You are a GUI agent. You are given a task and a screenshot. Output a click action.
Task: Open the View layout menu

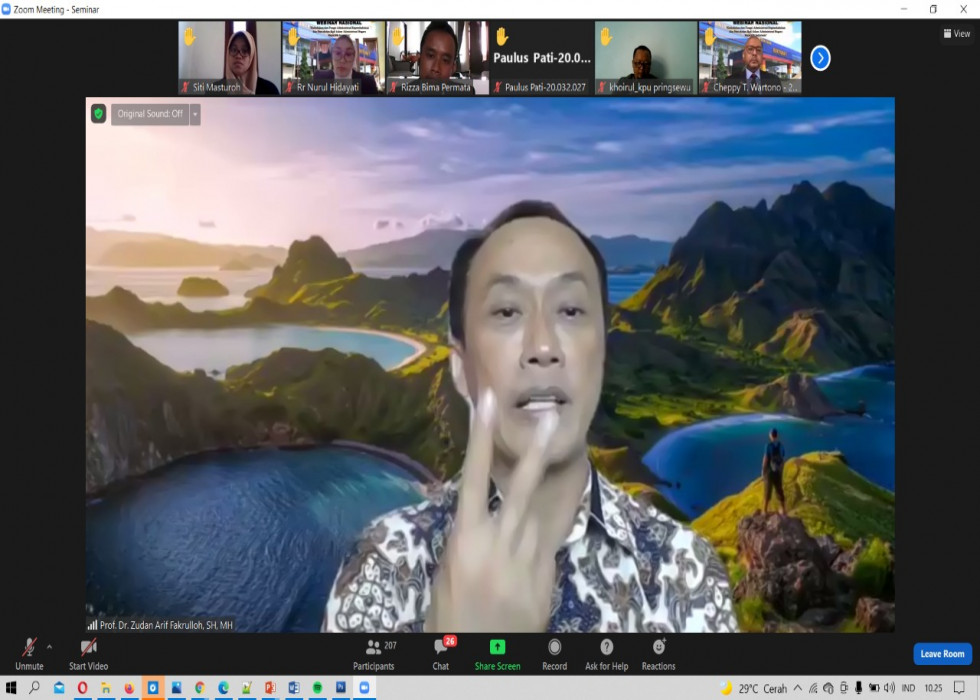[957, 33]
